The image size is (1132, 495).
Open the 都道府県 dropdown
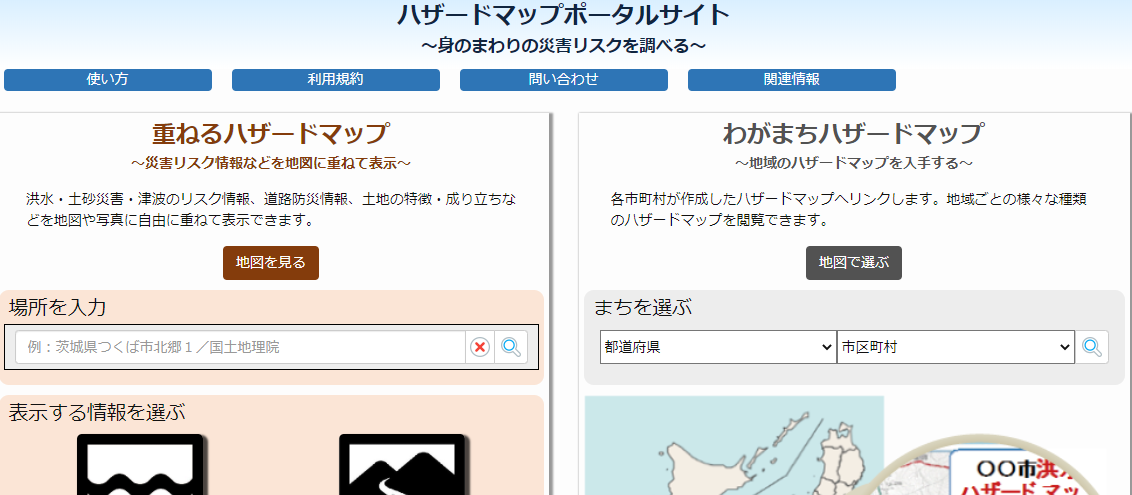coord(717,347)
